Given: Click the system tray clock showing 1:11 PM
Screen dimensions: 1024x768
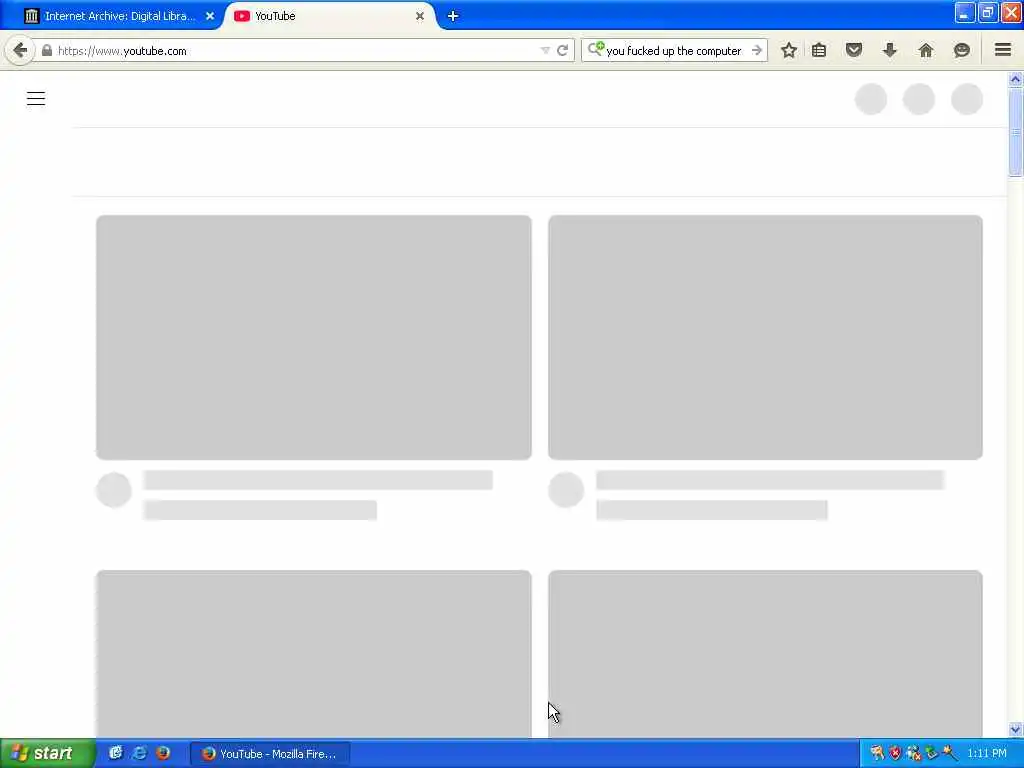Looking at the screenshot, I should tap(987, 753).
